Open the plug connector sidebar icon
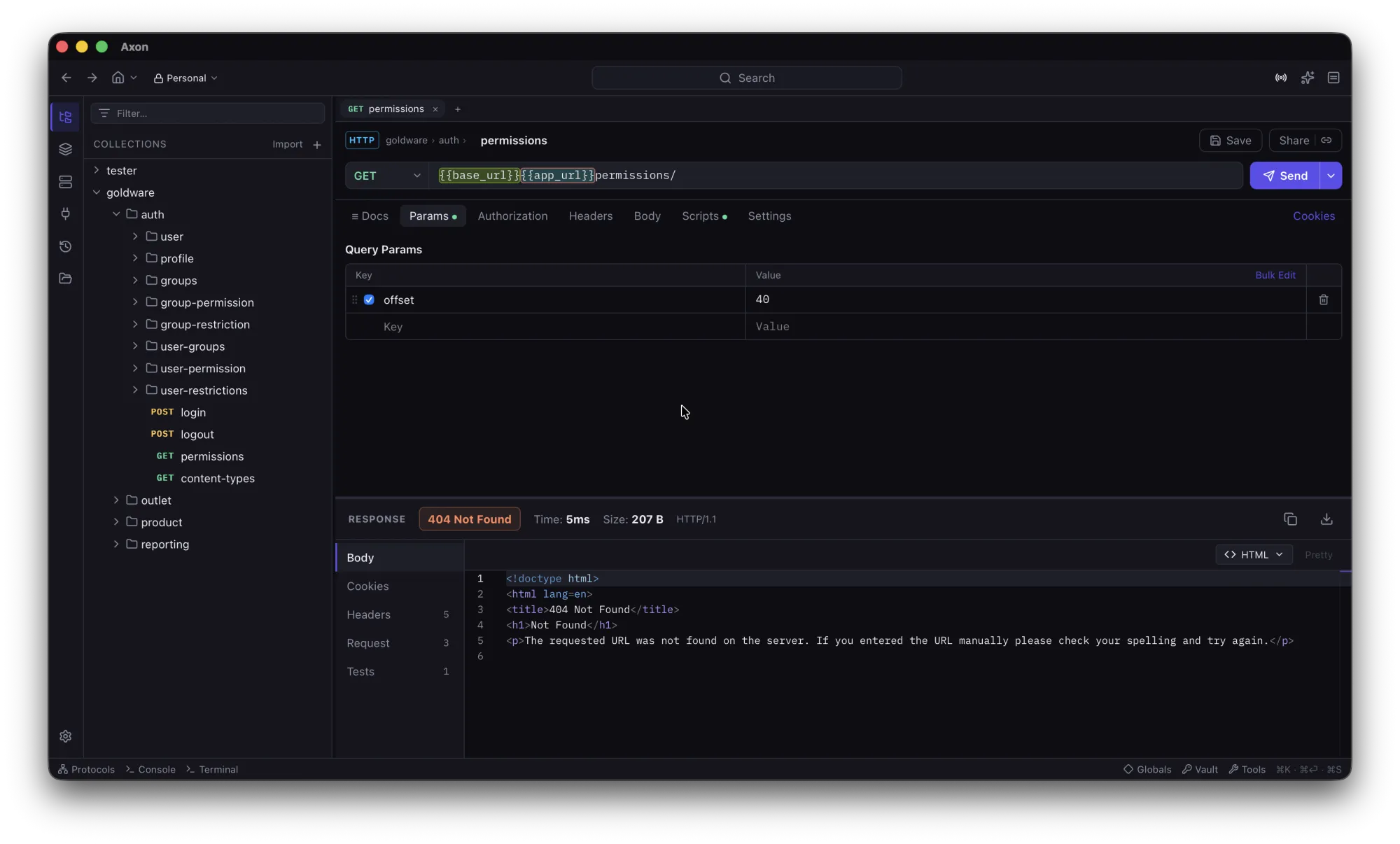The image size is (1400, 844). pos(65,214)
